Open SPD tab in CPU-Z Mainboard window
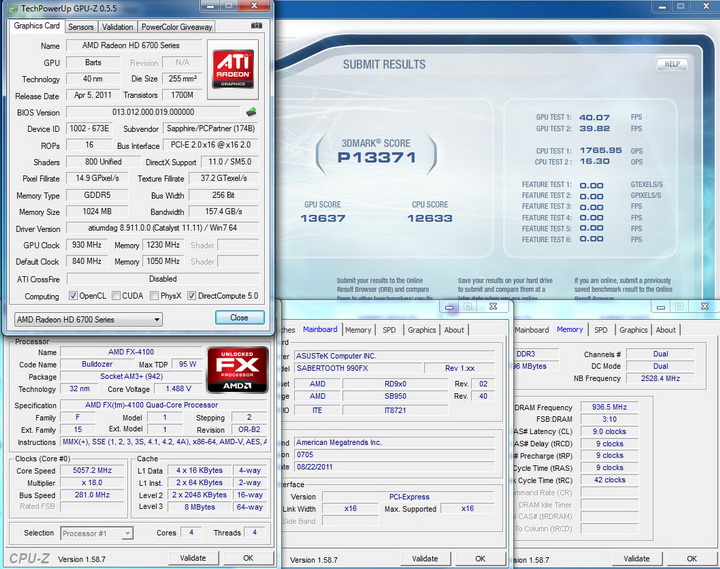 click(x=389, y=330)
